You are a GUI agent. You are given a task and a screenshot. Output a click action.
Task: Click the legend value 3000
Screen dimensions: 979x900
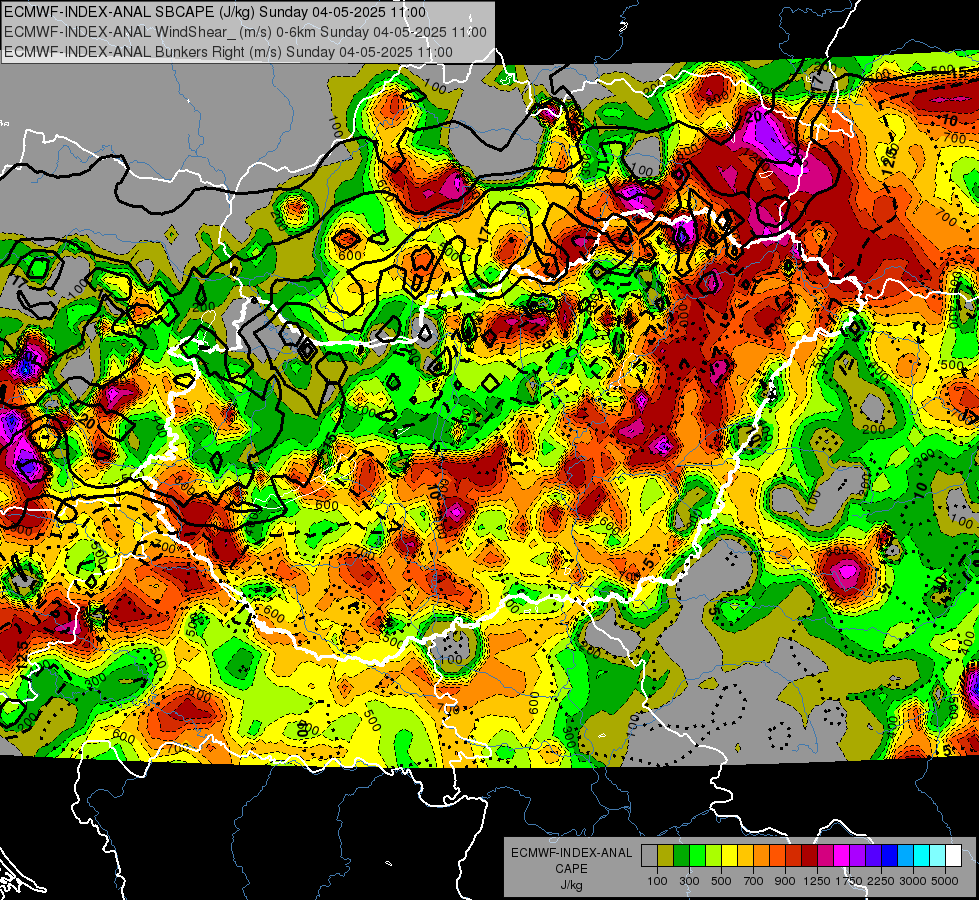coord(913,881)
